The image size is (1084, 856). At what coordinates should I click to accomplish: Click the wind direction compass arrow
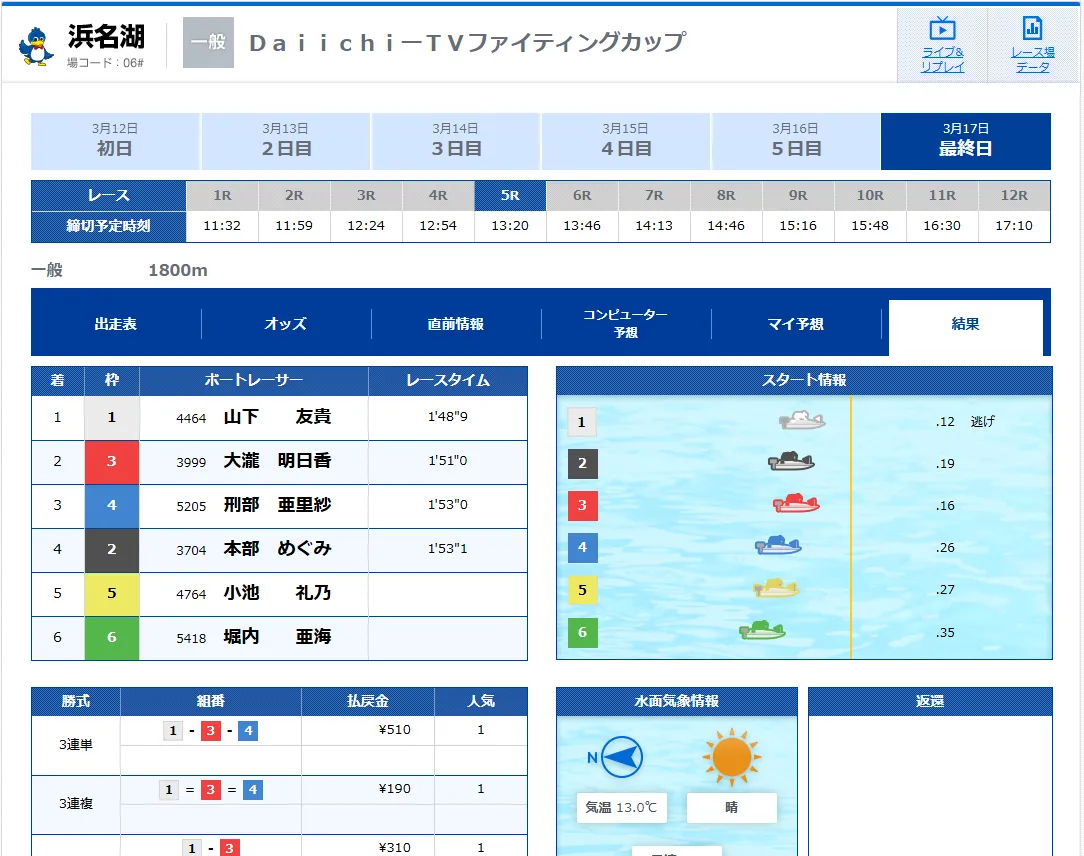pyautogui.click(x=622, y=758)
